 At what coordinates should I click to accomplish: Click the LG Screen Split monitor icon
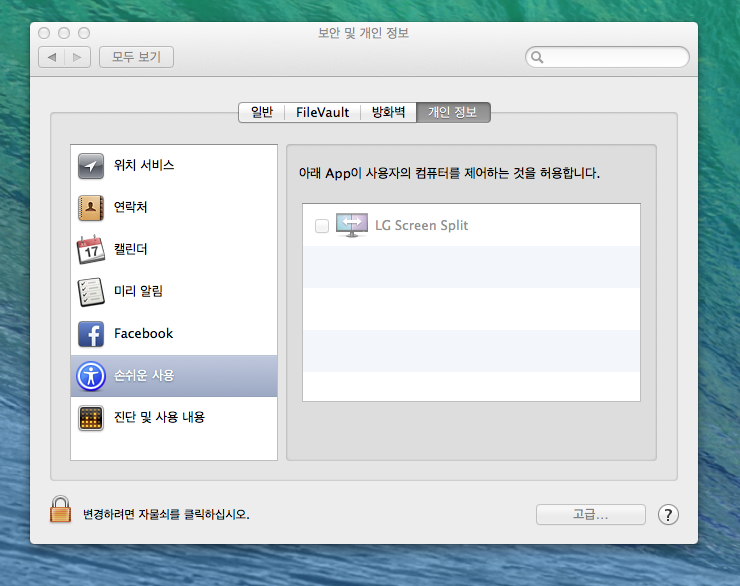click(352, 225)
